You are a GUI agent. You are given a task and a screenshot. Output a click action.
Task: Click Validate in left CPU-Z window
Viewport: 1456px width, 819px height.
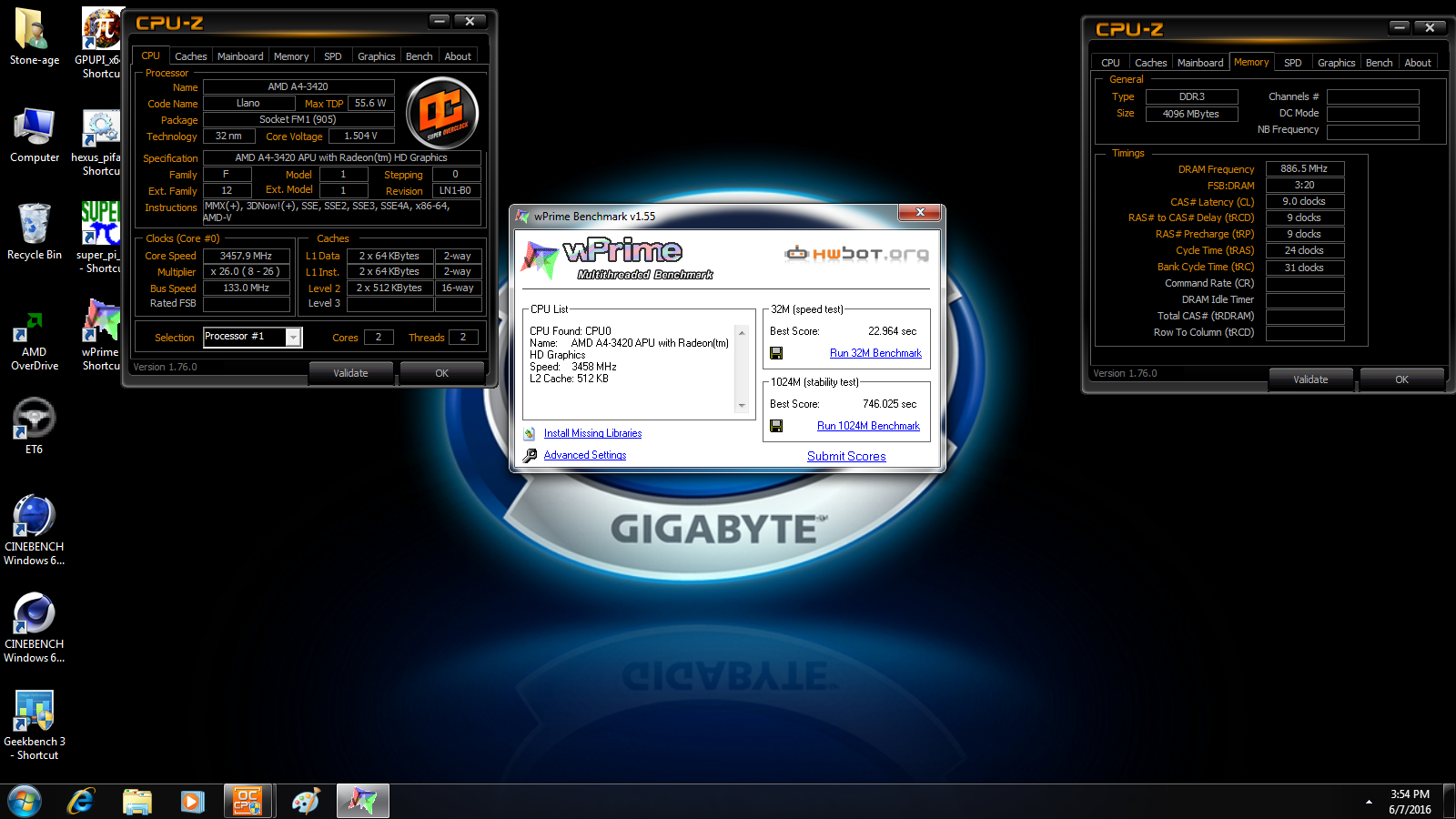350,373
